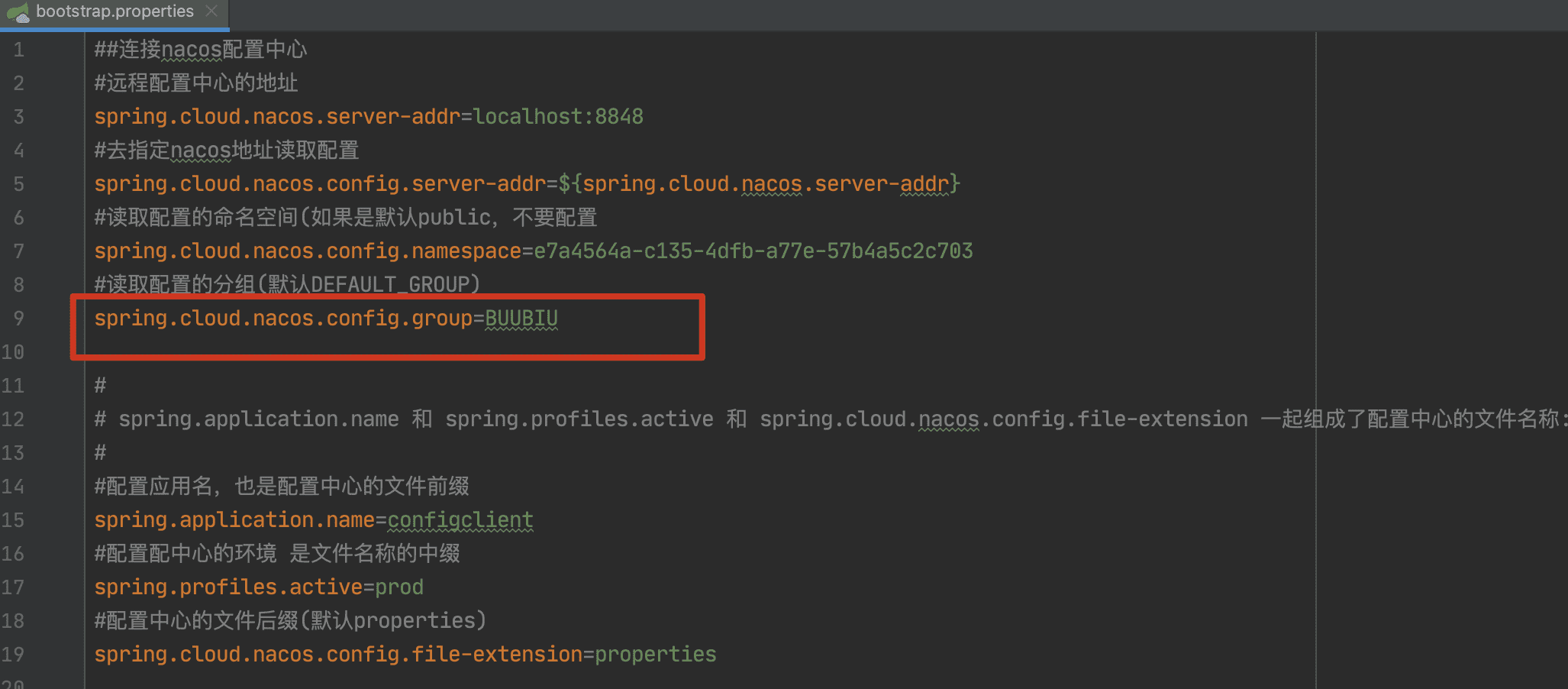This screenshot has height=689, width=1568.
Task: Click line number 9 in the gutter
Action: click(x=18, y=319)
